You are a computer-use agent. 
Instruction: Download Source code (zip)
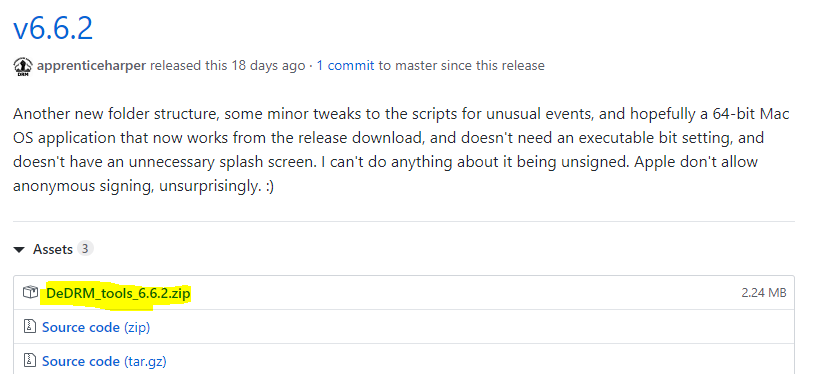(96, 328)
